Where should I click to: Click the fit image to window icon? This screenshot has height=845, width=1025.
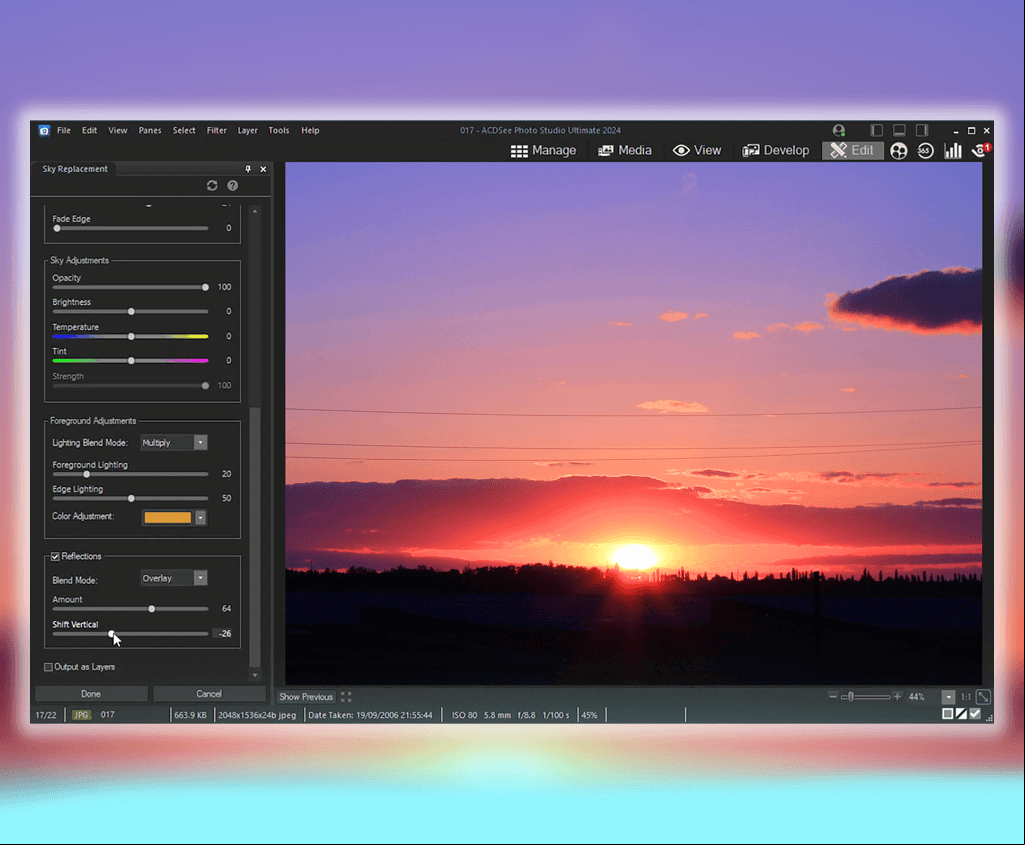click(983, 697)
